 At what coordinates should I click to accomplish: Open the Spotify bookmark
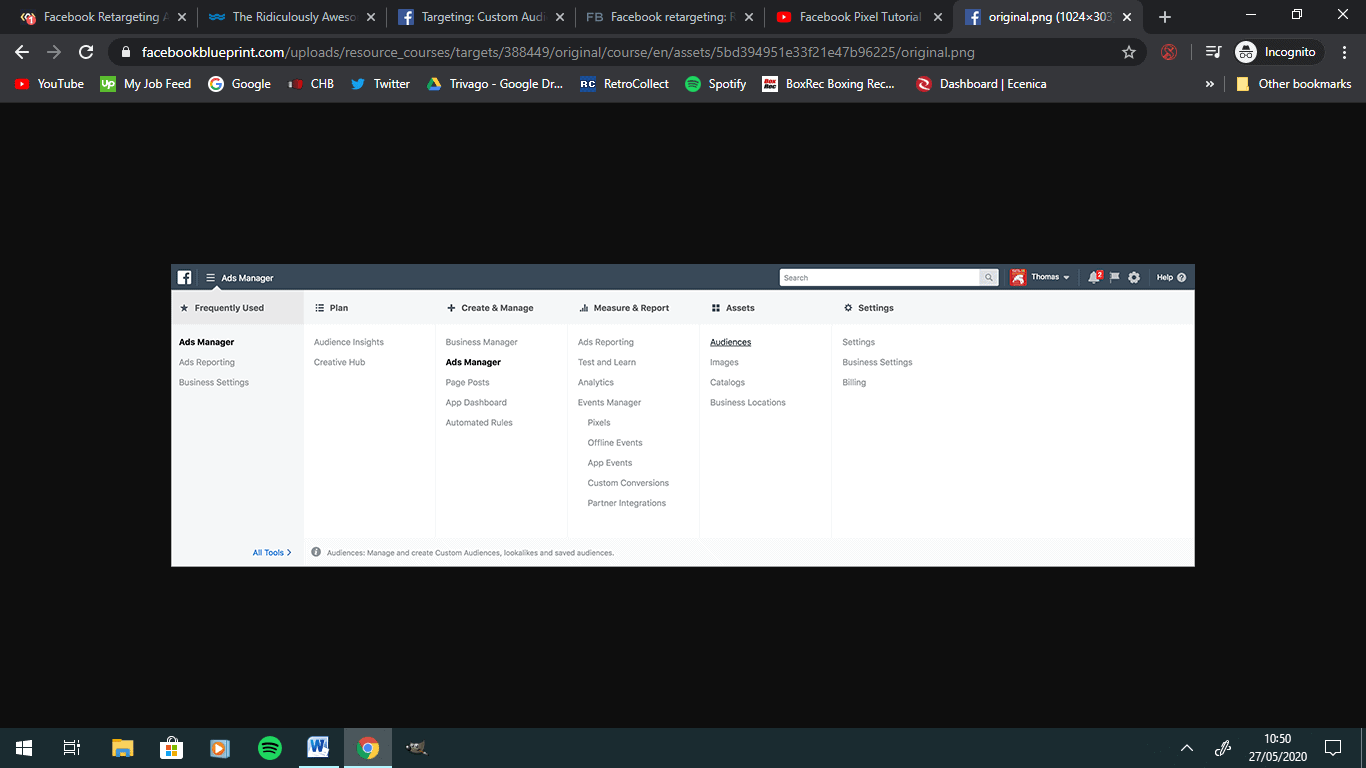point(715,84)
